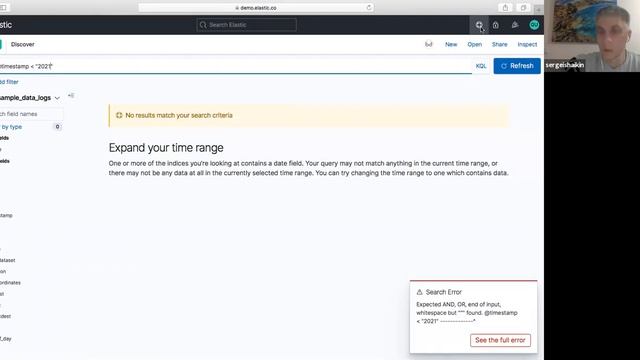Toggle the KQL language switcher
Viewport: 640px width, 360px height.
pos(481,66)
